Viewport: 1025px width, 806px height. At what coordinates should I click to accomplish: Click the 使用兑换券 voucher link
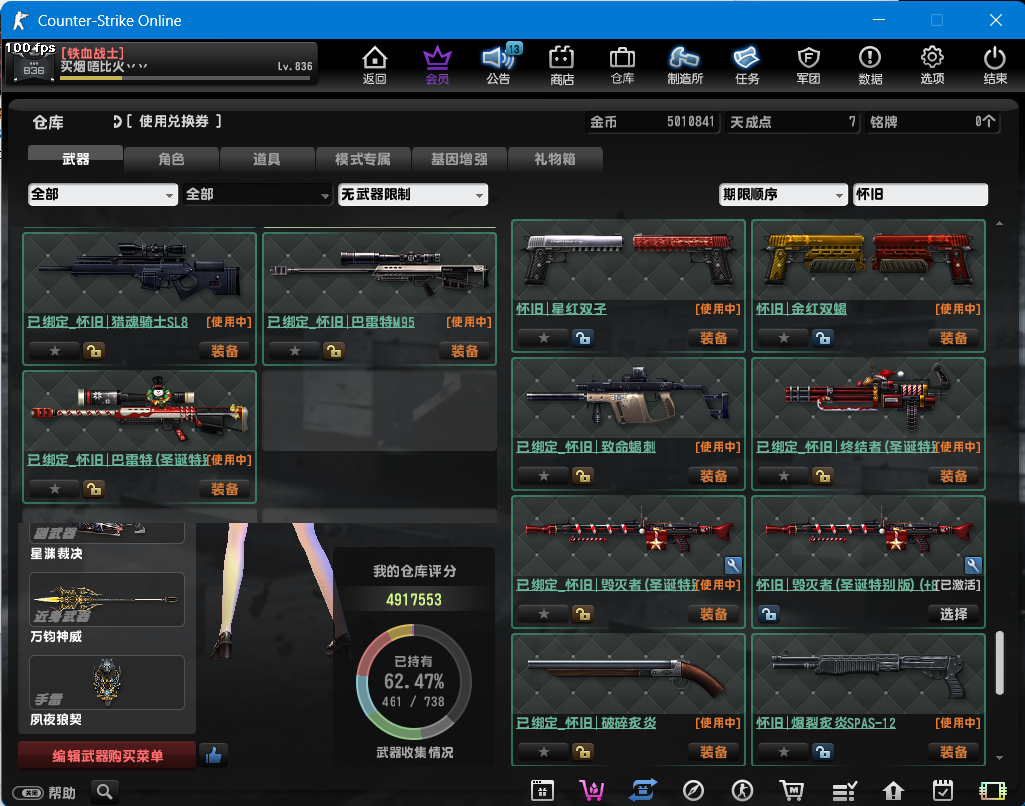coord(173,121)
